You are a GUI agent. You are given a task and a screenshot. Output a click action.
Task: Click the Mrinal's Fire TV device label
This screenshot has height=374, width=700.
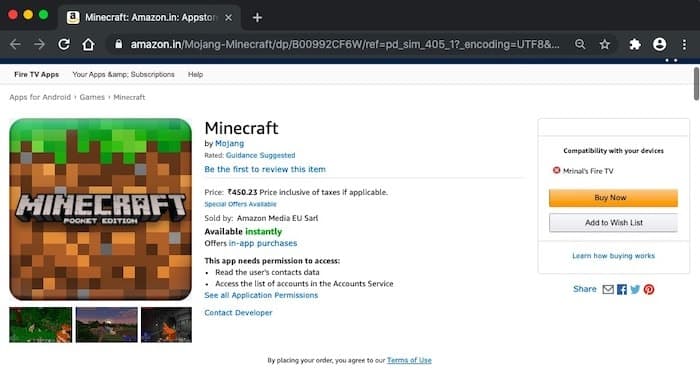coord(588,170)
